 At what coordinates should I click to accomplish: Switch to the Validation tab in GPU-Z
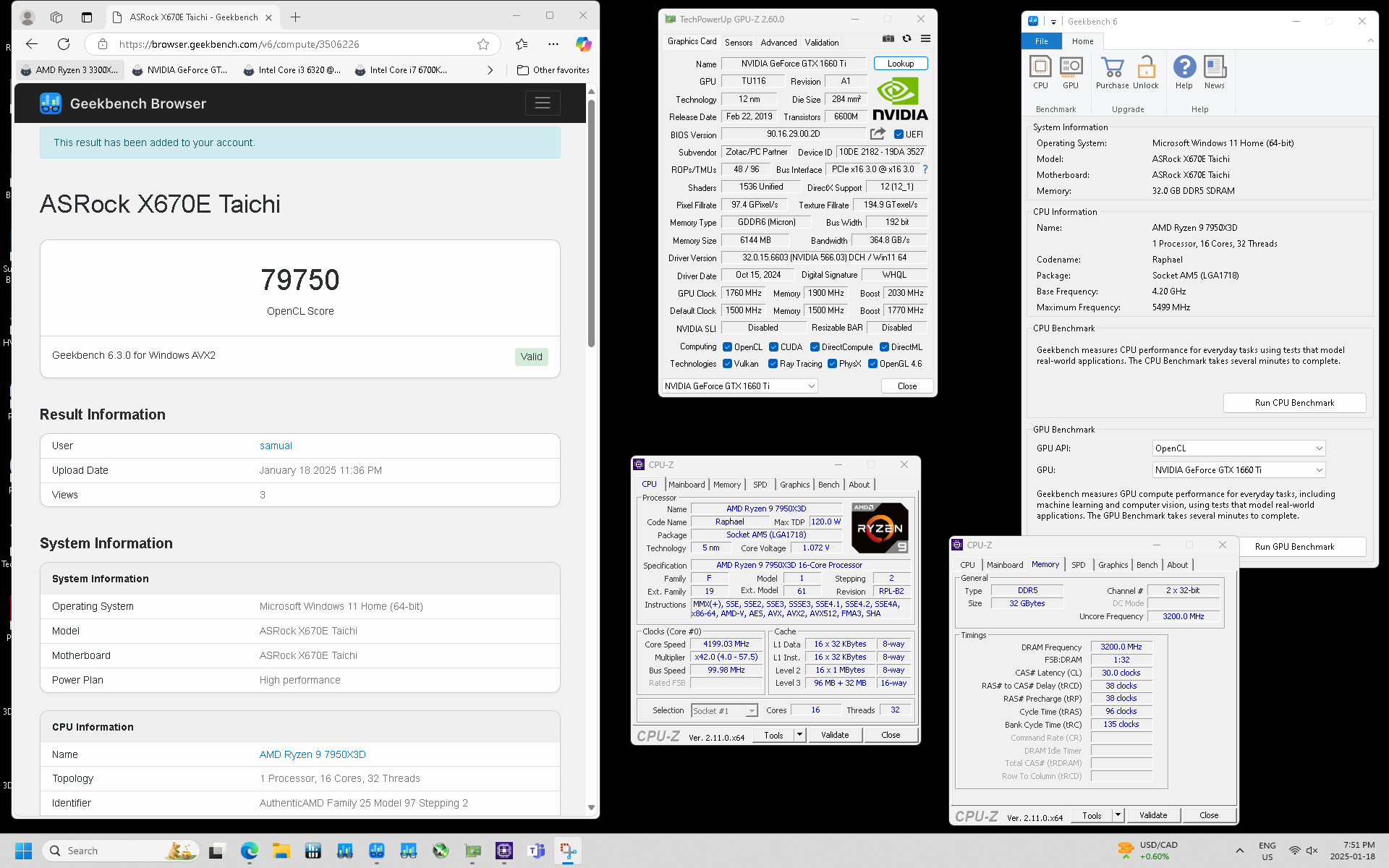tap(822, 43)
